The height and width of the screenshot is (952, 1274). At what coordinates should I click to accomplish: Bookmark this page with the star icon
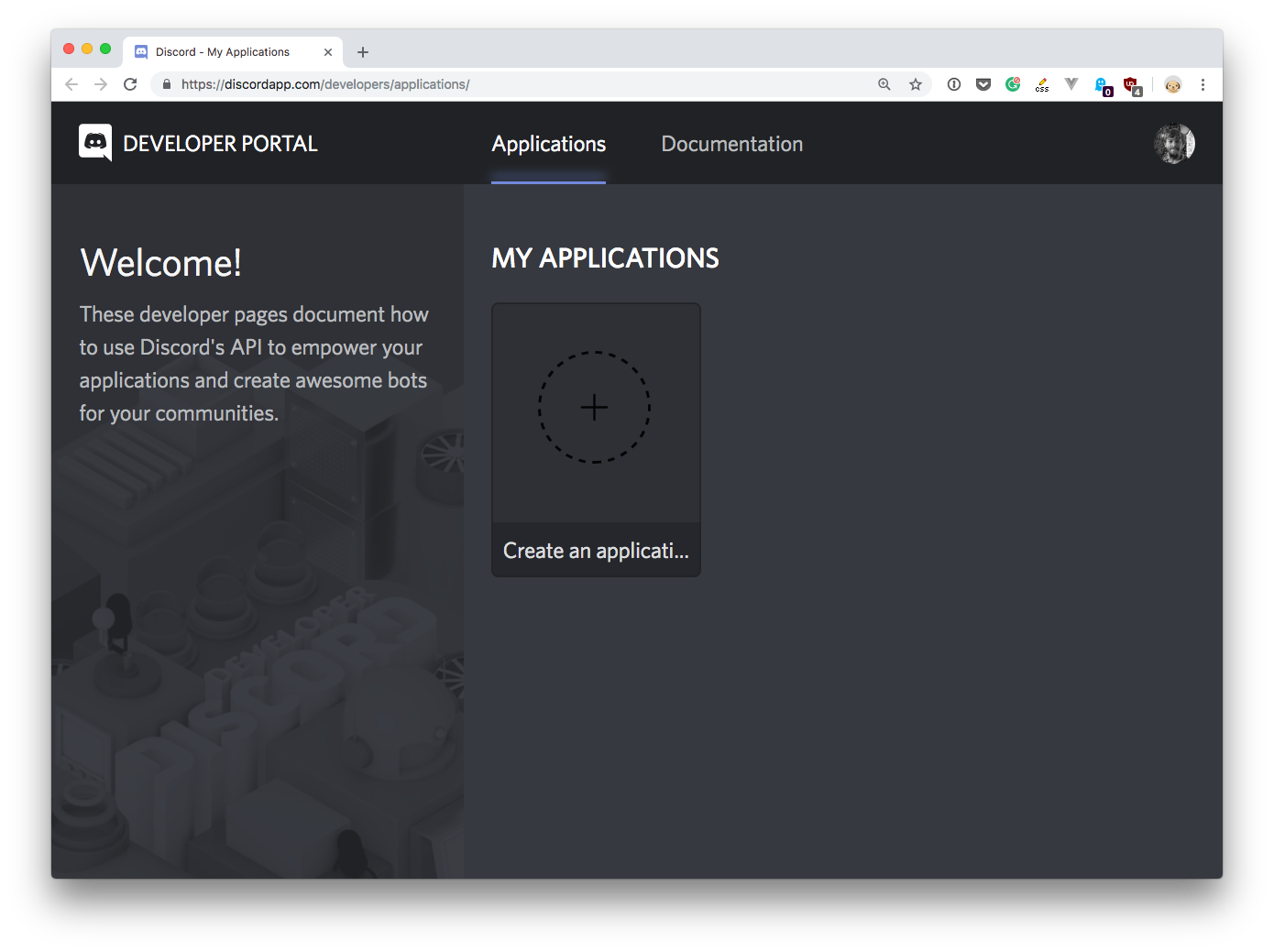(x=915, y=84)
